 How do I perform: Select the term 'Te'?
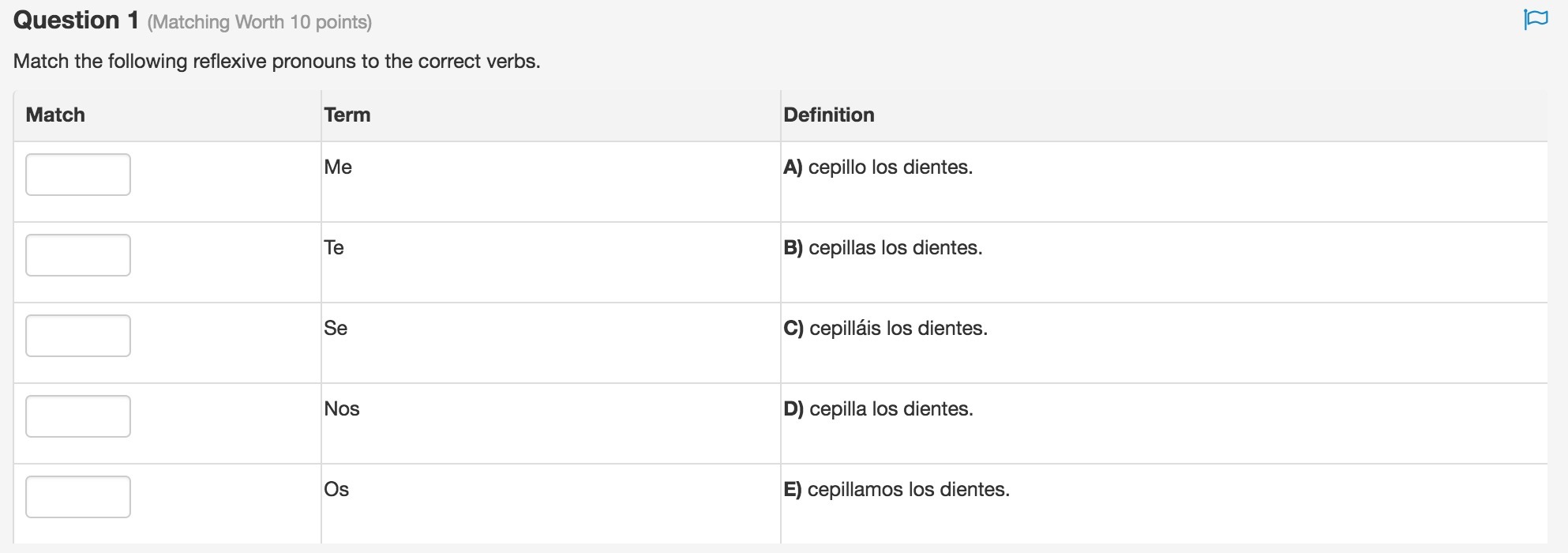coord(334,248)
